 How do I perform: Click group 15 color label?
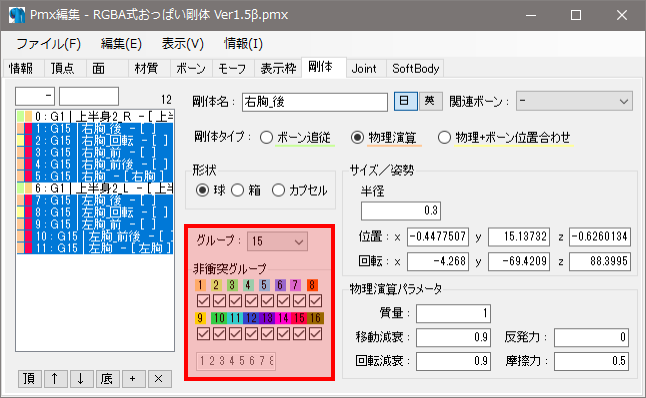click(300, 318)
